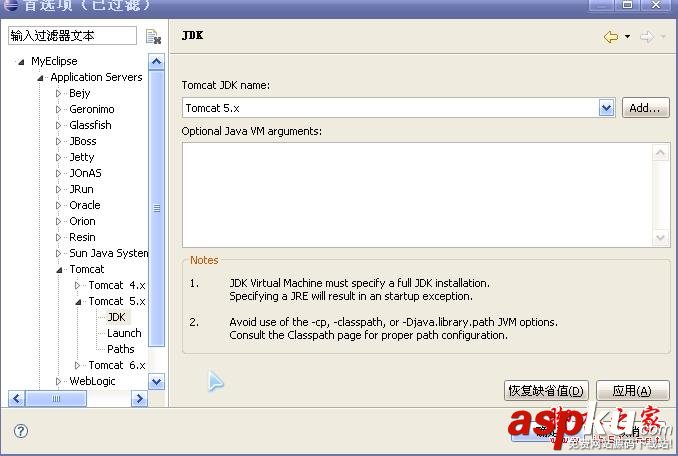Expand the Oracle server node

(x=58, y=205)
